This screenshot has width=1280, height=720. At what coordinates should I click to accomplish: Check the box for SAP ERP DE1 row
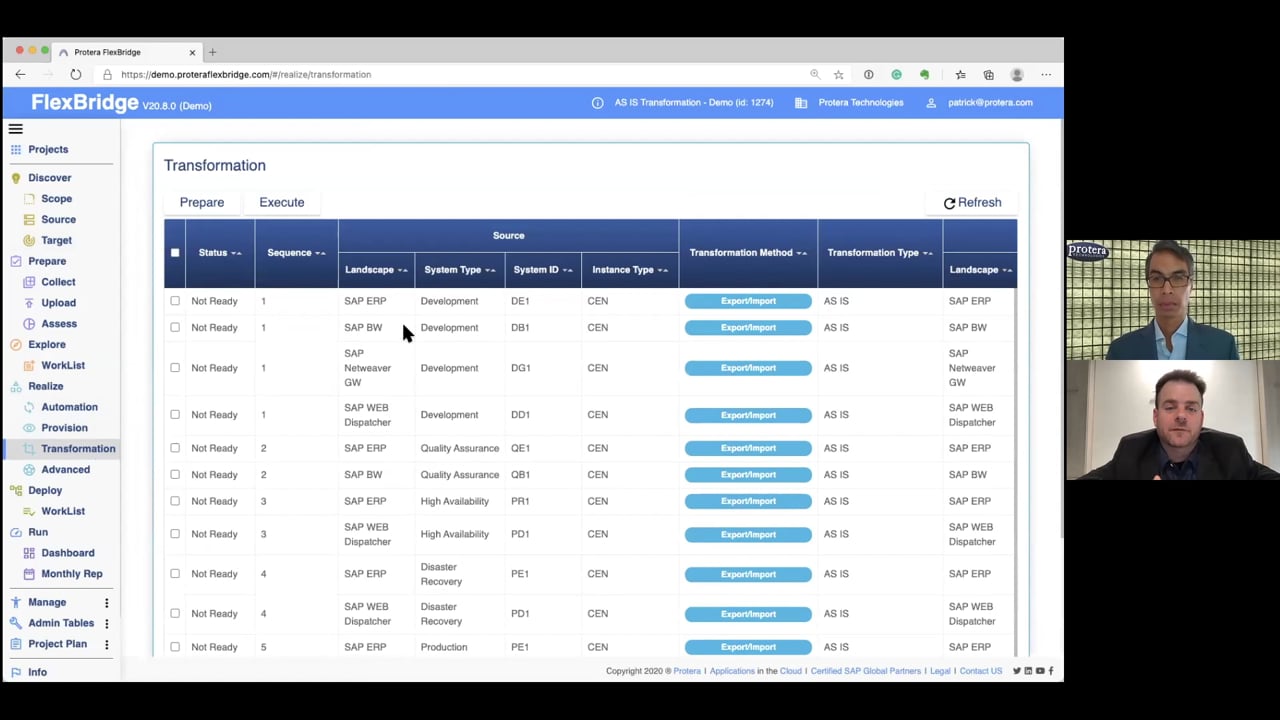click(x=175, y=301)
